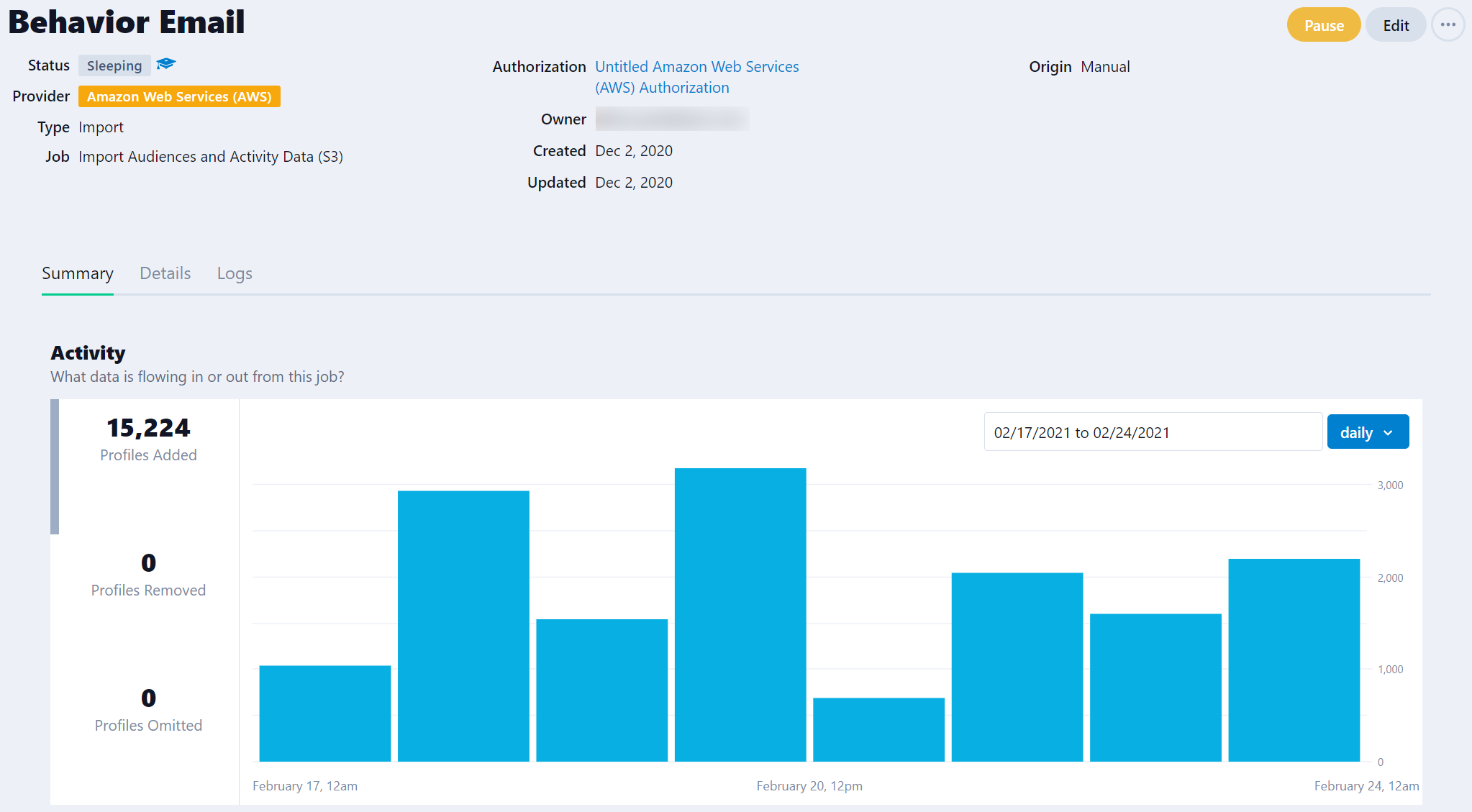Click the graduation cap icon beside Sleeping status
1472x812 pixels.
coord(165,64)
